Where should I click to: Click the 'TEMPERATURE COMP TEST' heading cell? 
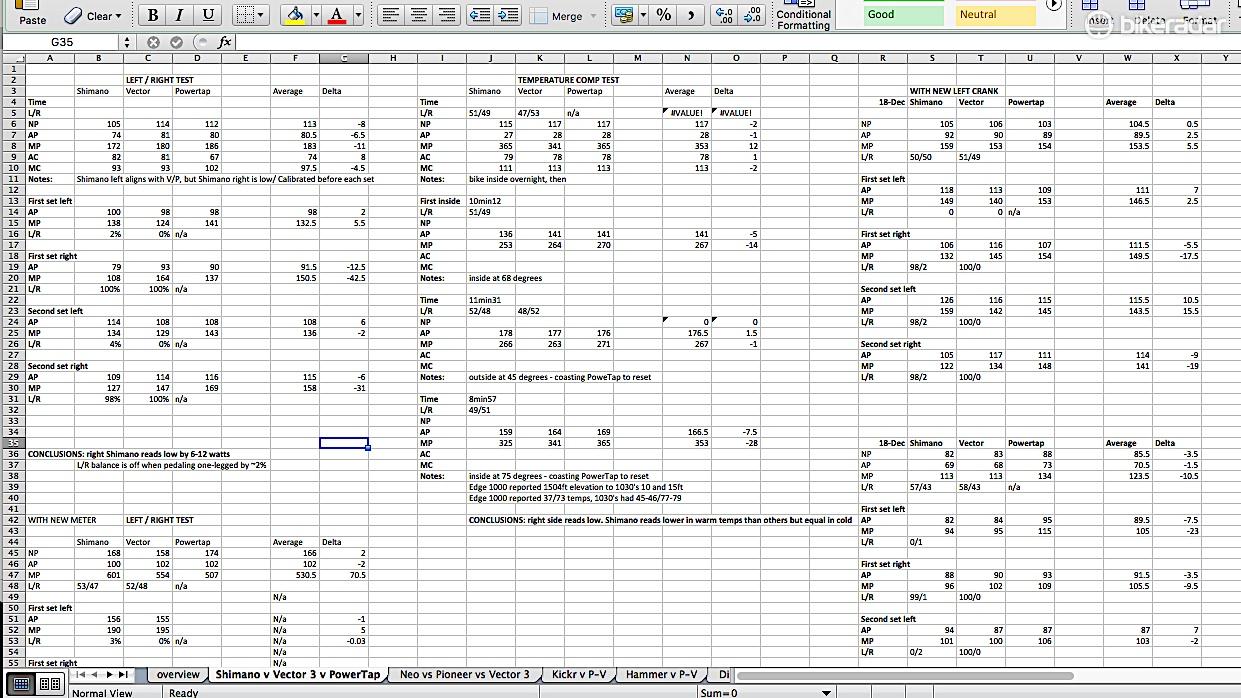(x=568, y=80)
